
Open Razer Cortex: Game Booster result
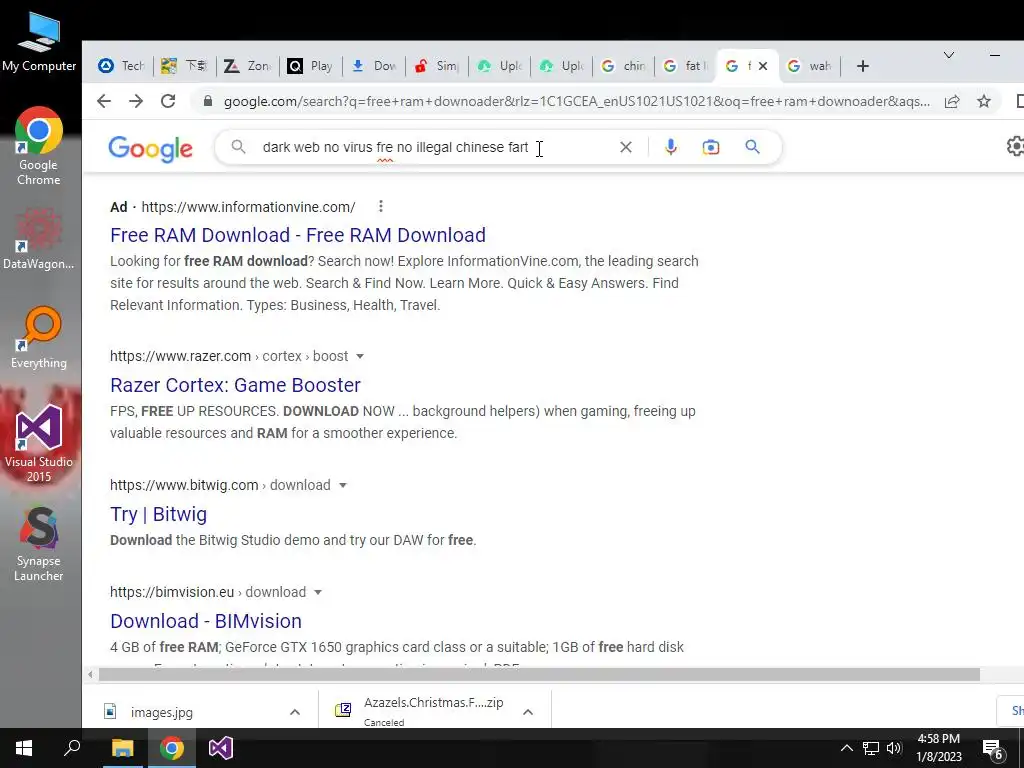(235, 385)
